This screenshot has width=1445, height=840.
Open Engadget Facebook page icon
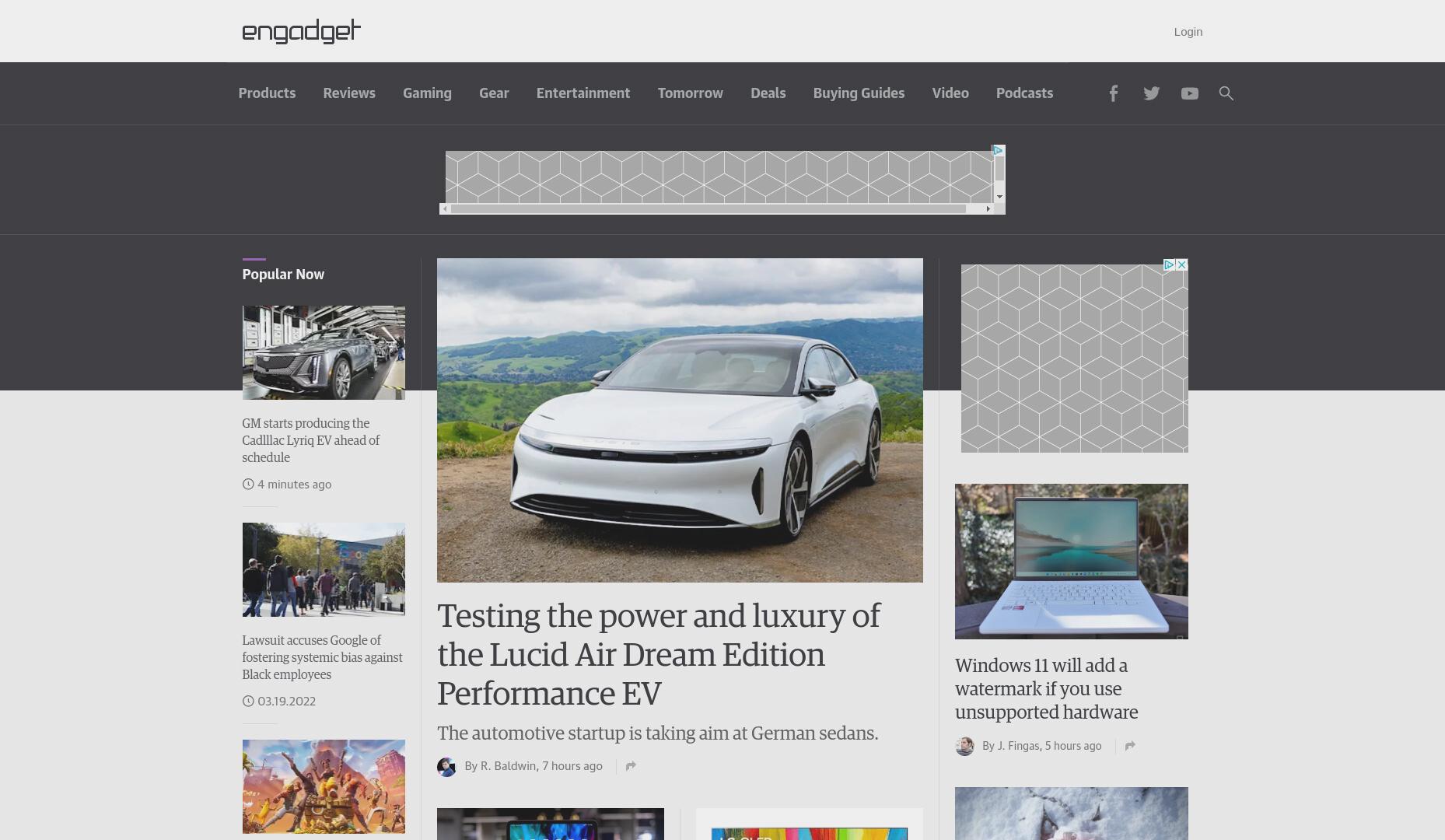(x=1113, y=93)
